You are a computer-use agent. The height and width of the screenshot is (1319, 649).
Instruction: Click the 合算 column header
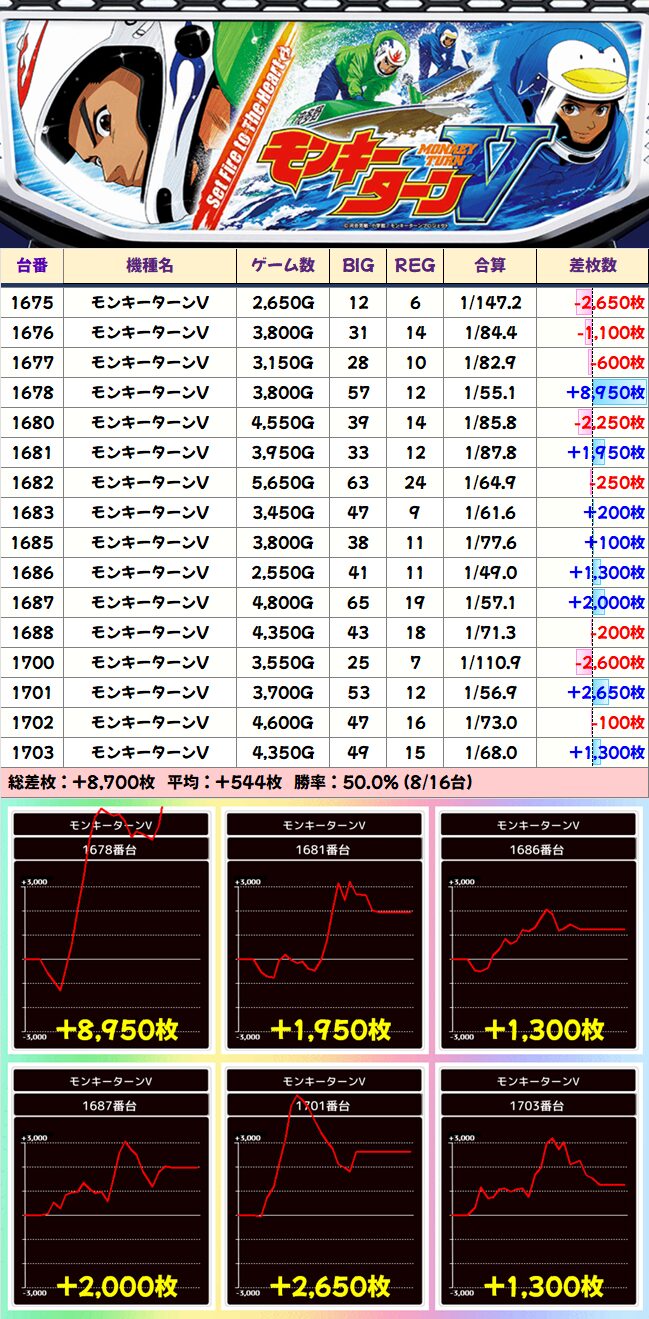pos(490,265)
